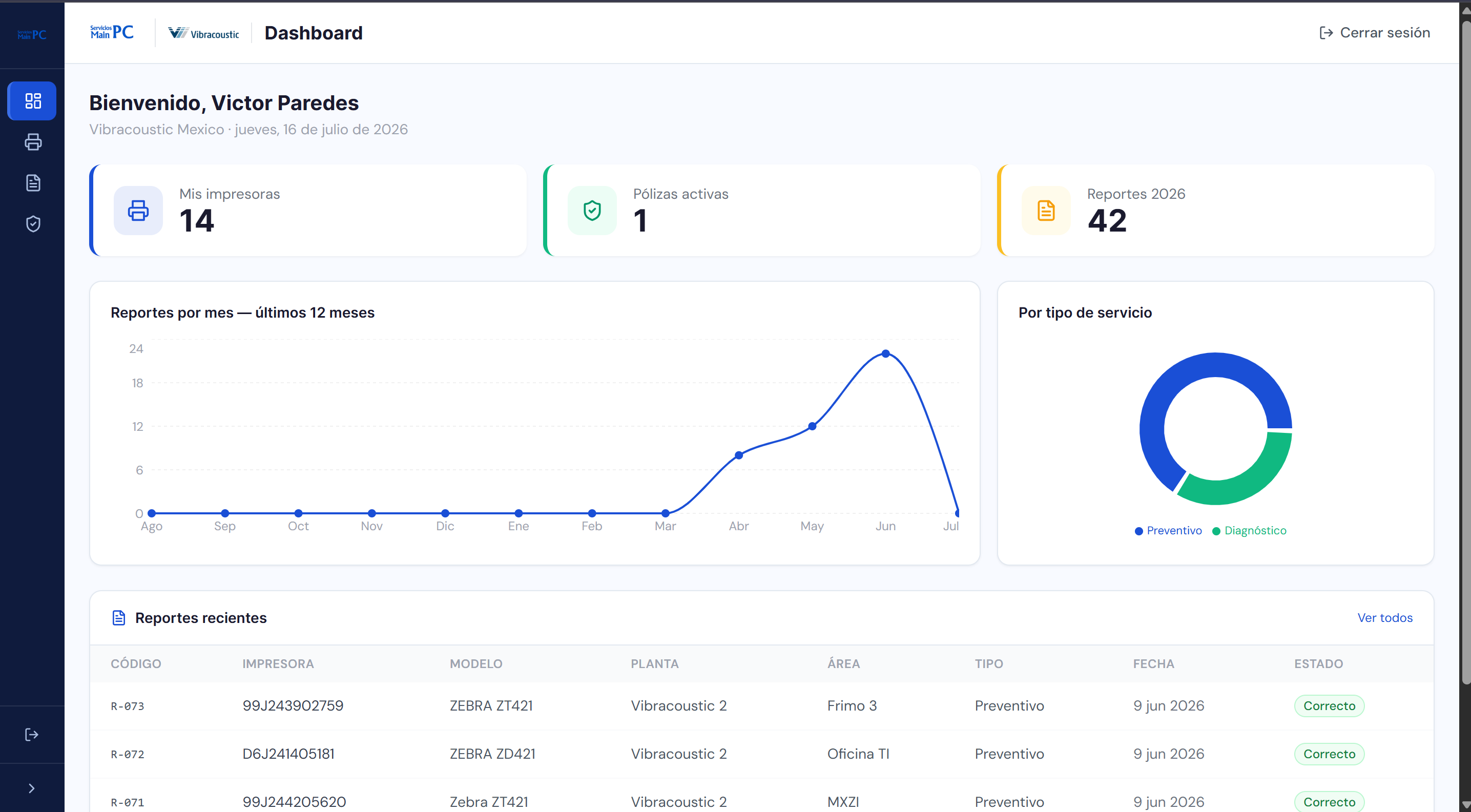Image resolution: width=1471 pixels, height=812 pixels.
Task: Click the printer icon in Mis impresoras card
Action: pyautogui.click(x=138, y=211)
